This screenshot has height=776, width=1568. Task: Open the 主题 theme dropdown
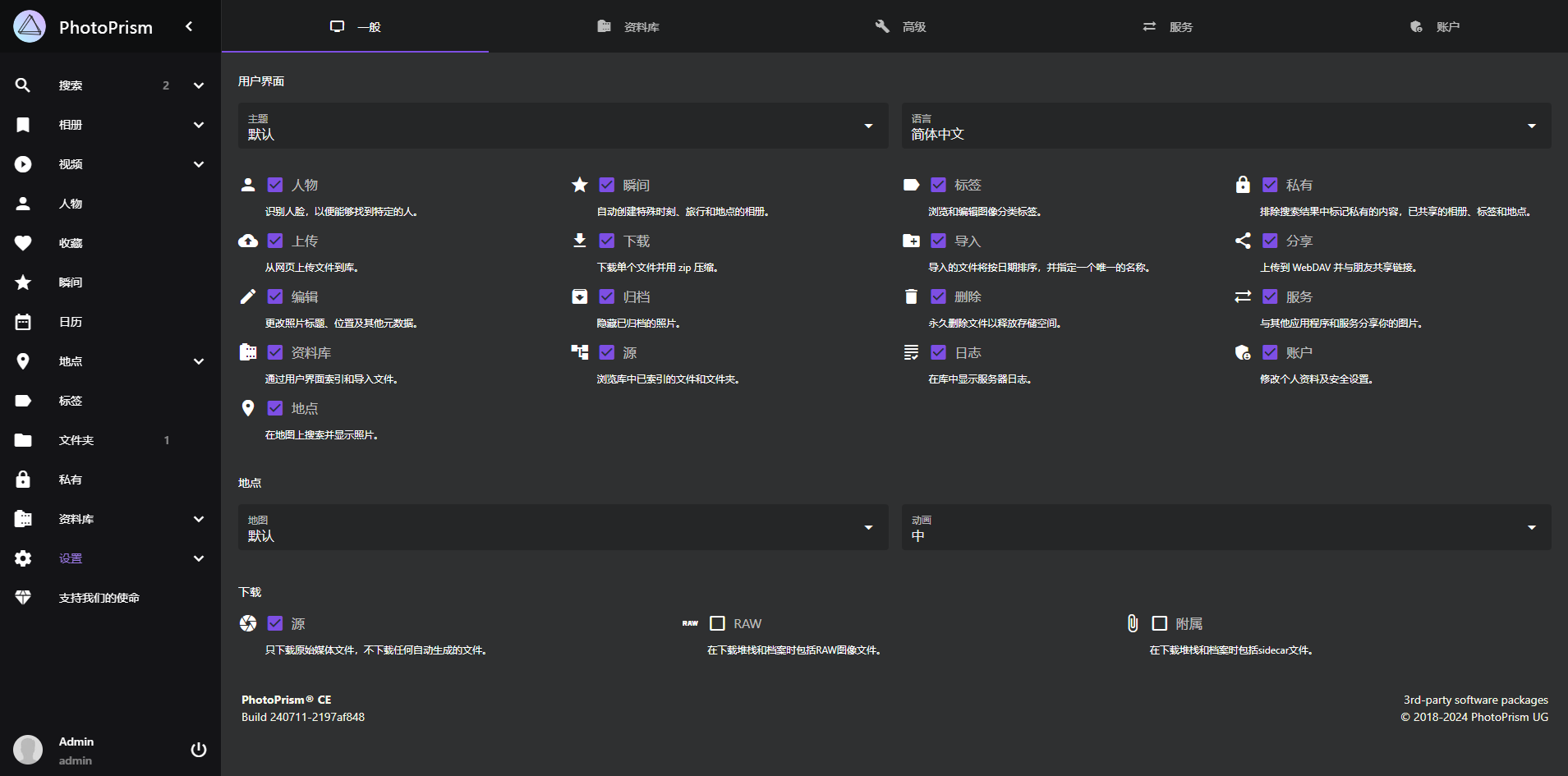tap(563, 126)
